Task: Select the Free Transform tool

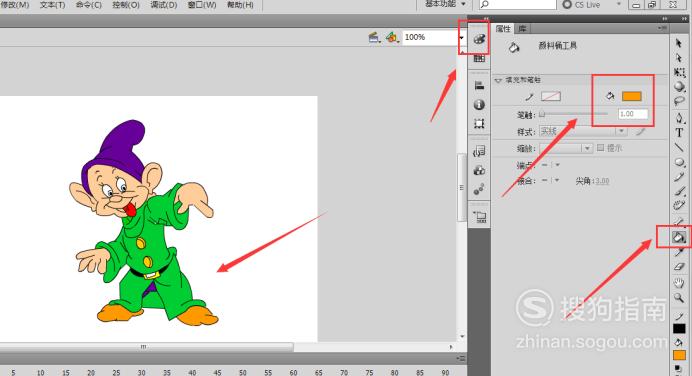Action: click(679, 72)
